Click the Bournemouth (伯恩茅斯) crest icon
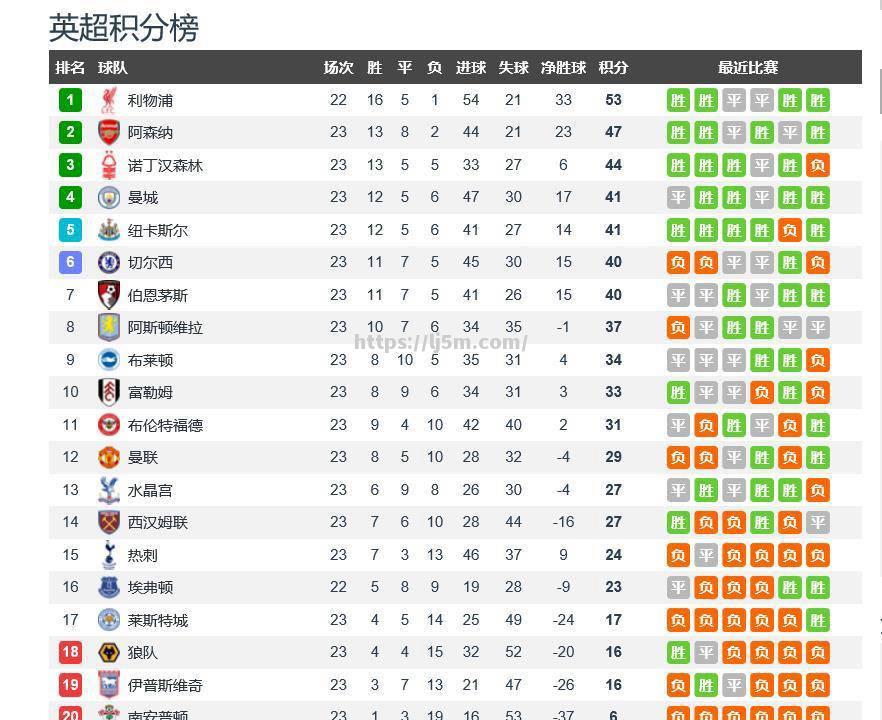Screen dimensions: 882x720 pos(109,295)
